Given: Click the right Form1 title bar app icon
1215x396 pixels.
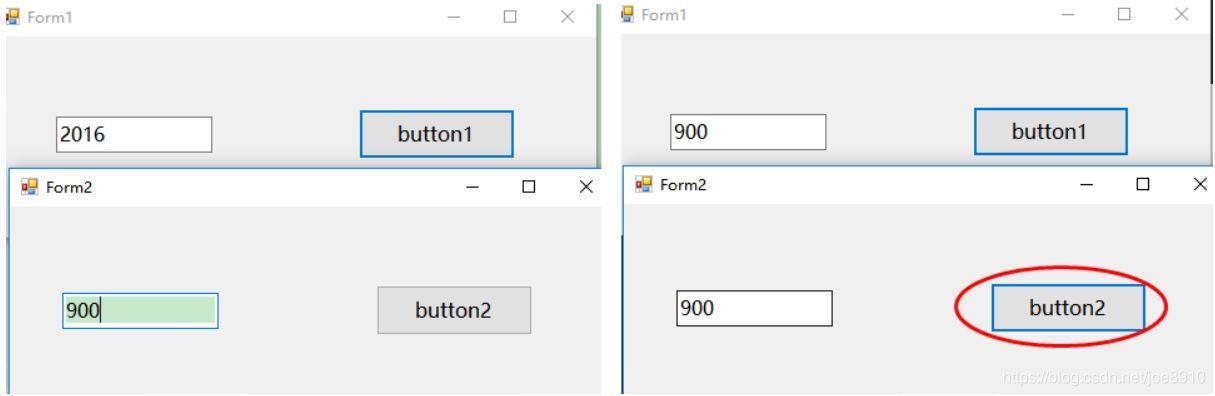Looking at the screenshot, I should pos(628,14).
